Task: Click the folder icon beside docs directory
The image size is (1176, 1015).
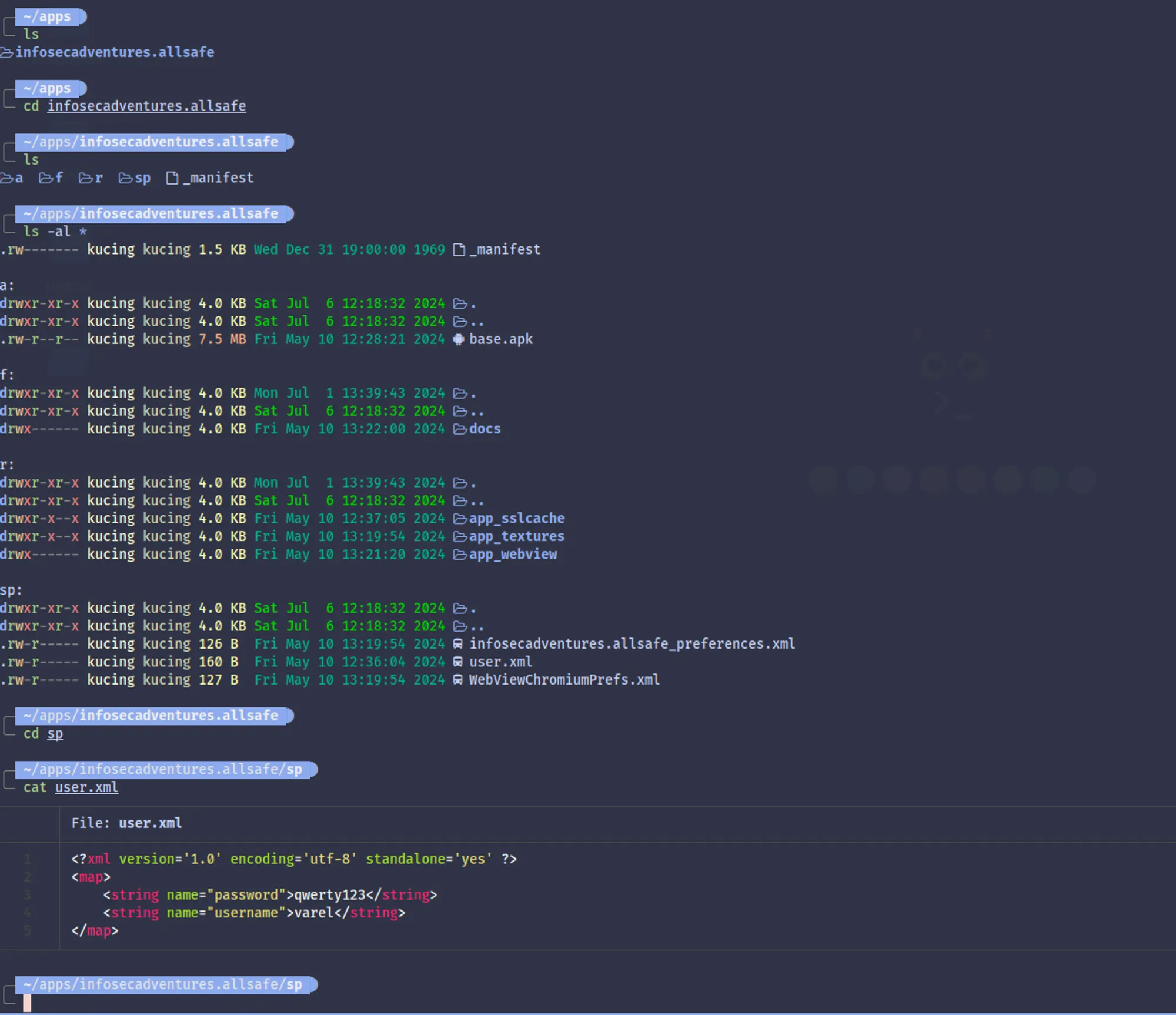Action: (x=460, y=429)
